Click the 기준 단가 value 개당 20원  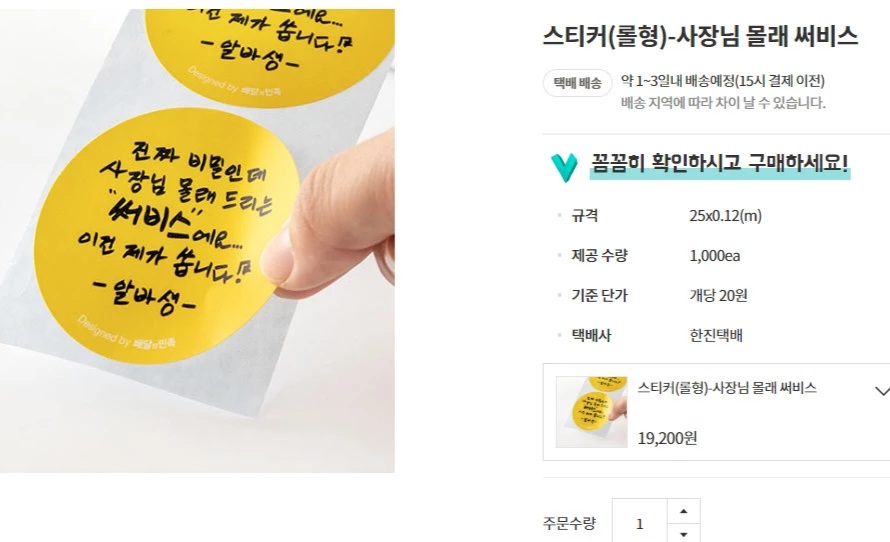[718, 296]
